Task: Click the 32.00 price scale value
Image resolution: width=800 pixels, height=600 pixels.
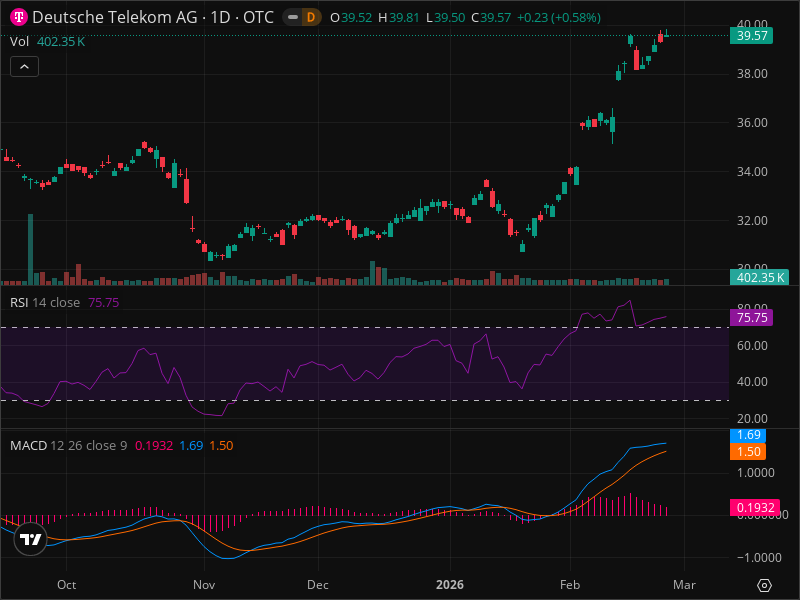Action: tap(752, 220)
